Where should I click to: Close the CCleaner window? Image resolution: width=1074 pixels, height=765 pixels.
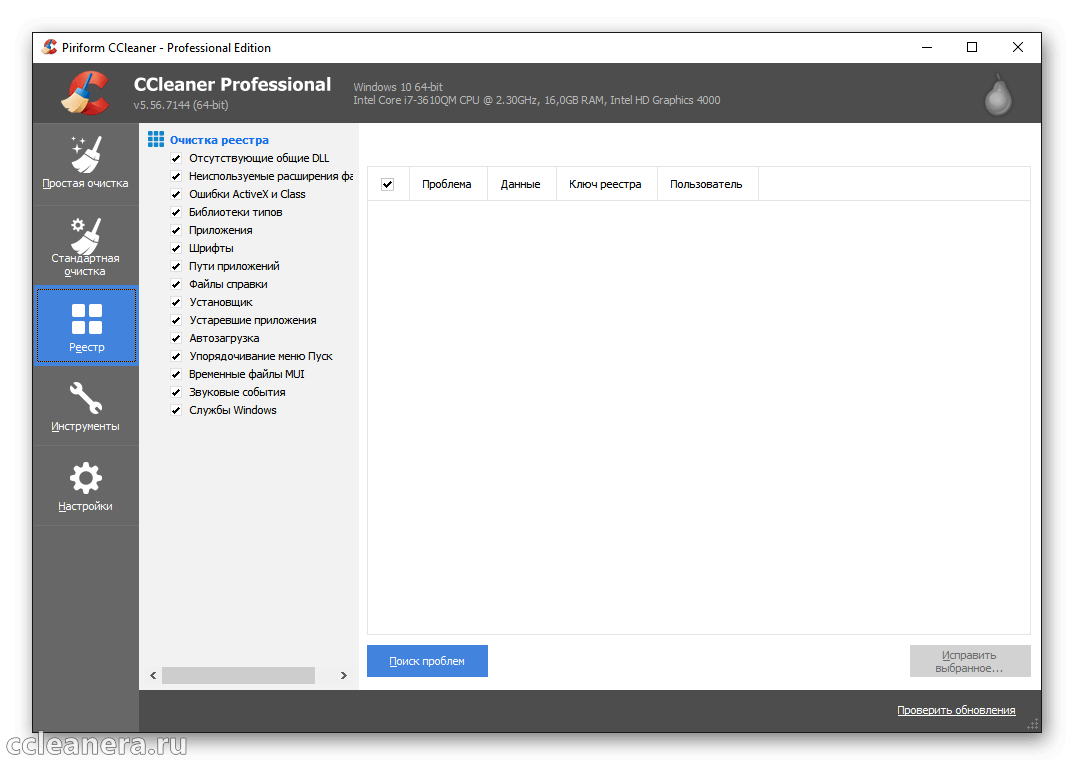[1018, 47]
